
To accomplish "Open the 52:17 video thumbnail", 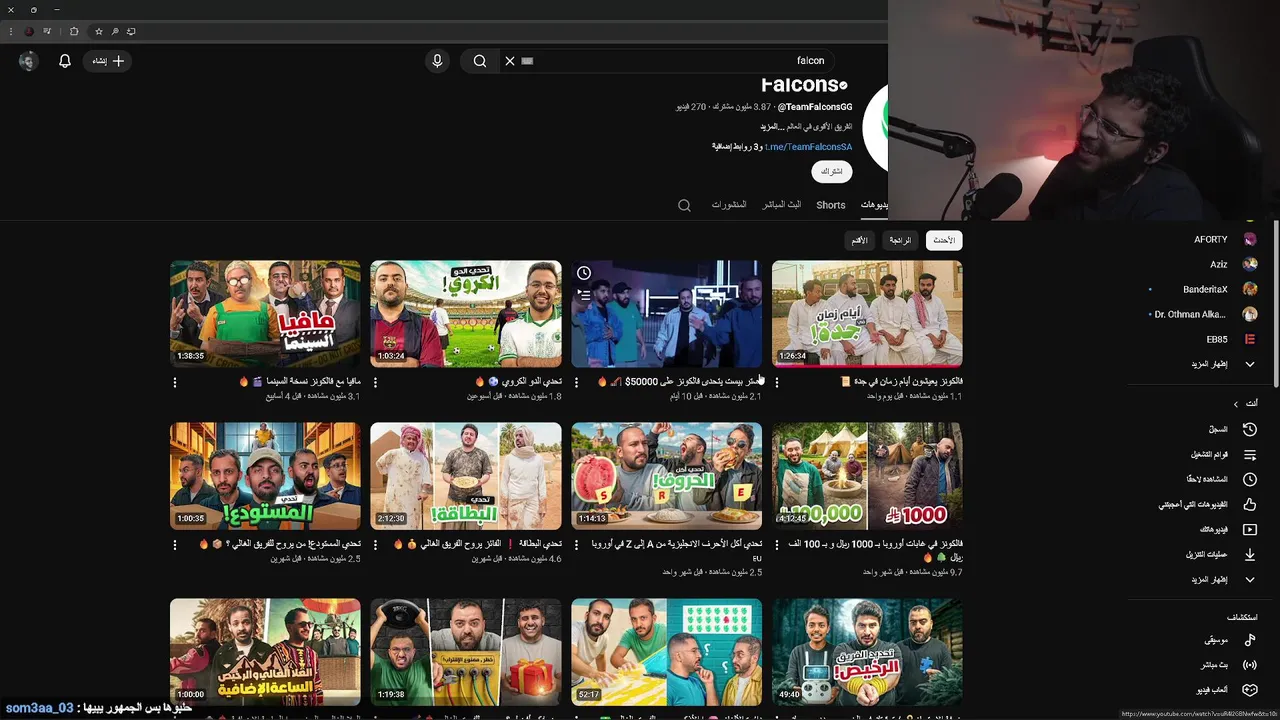I will (666, 652).
